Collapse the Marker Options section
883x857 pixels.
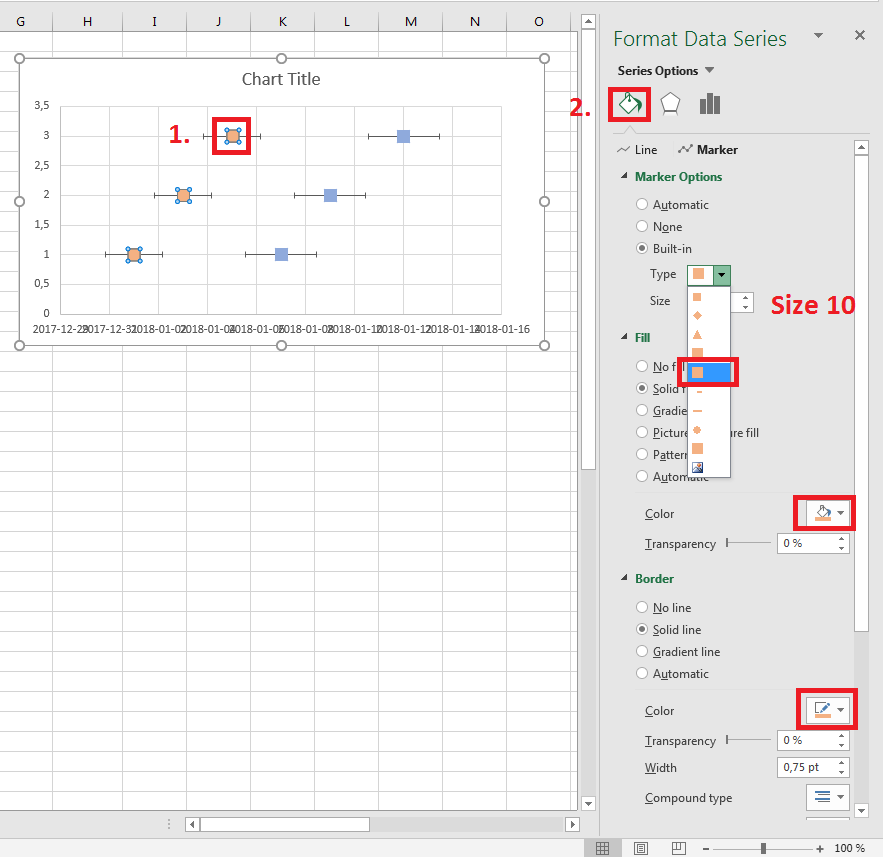pyautogui.click(x=624, y=176)
